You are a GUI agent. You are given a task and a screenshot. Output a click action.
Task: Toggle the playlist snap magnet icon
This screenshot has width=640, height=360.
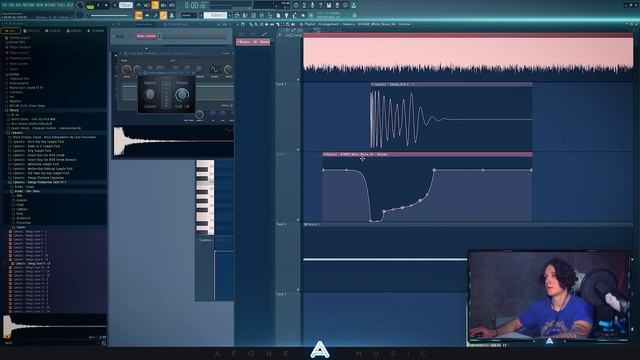[244, 24]
